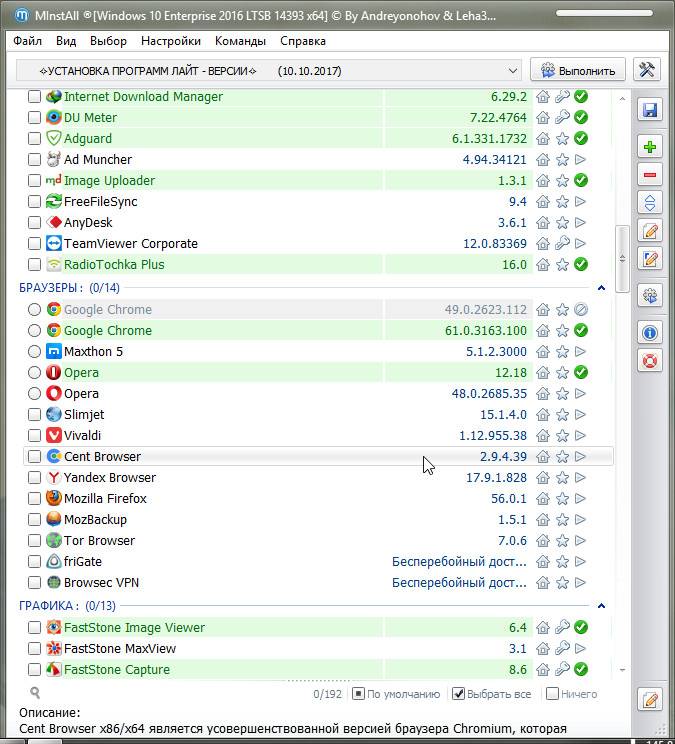Click play arrow in Vivaldi row
Viewport: 675px width, 744px height.
580,436
